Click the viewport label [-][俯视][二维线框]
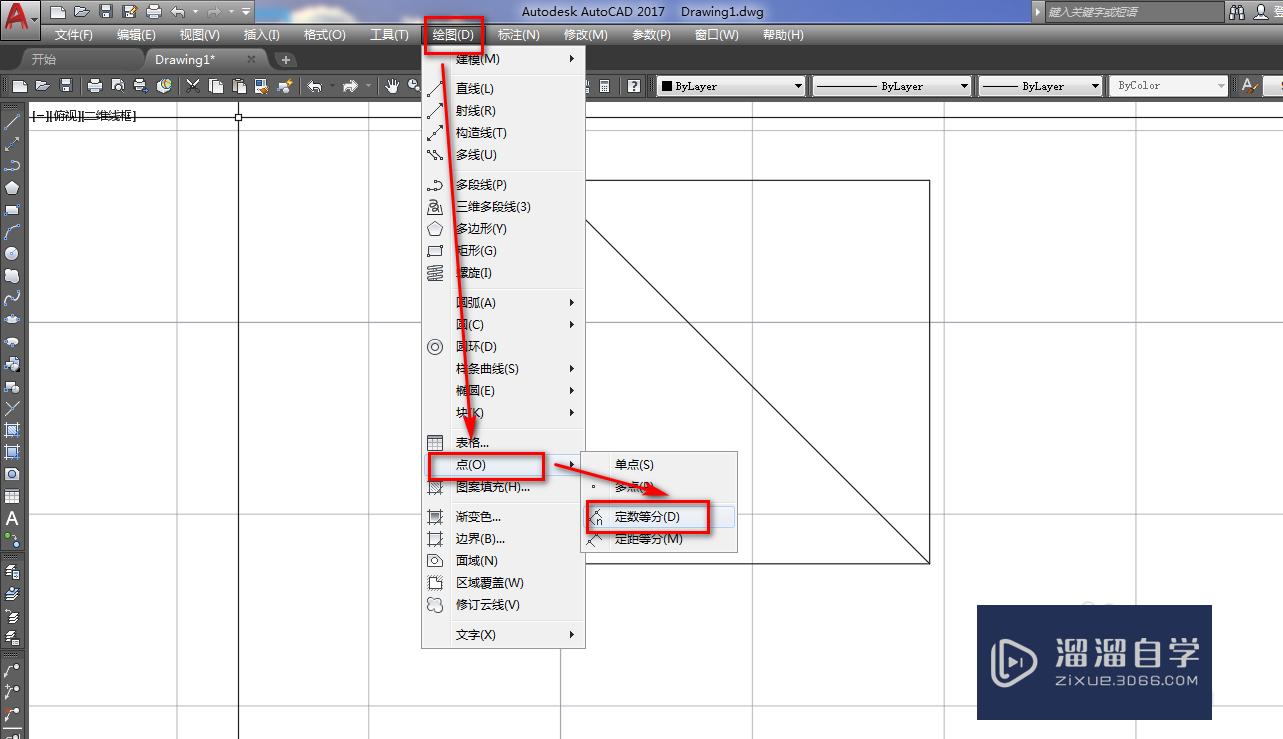Screen dimensions: 1283x739 coord(84,116)
